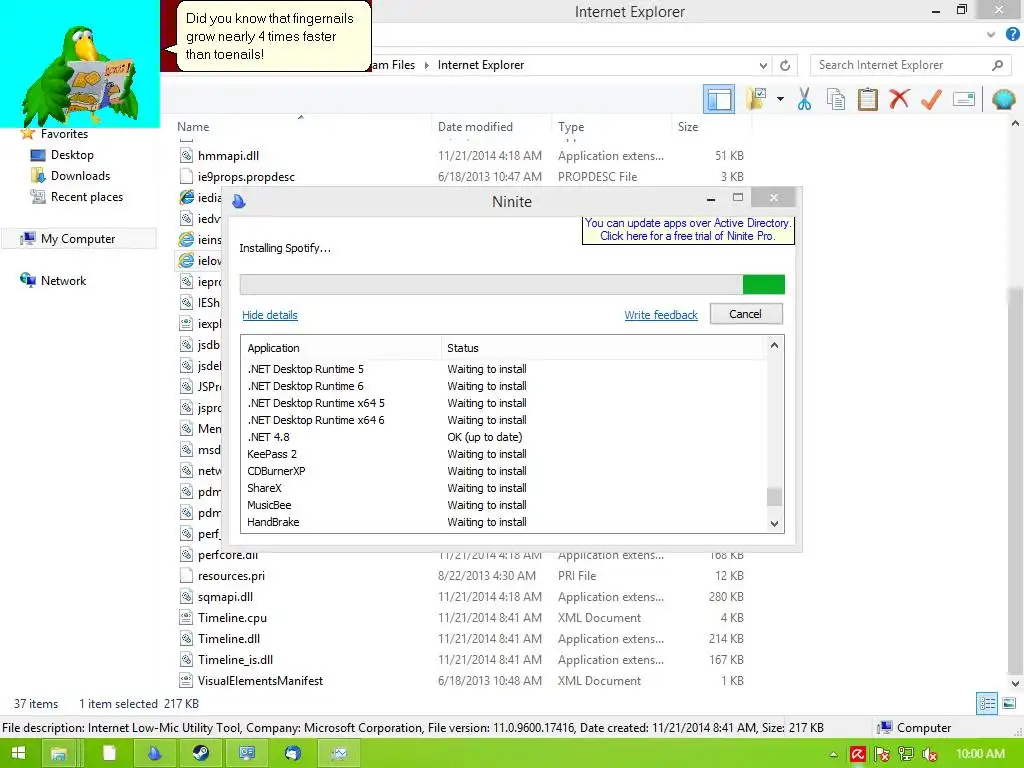Open dropdown arrow next to folder options
Image resolution: width=1024 pixels, height=768 pixels.
point(780,99)
